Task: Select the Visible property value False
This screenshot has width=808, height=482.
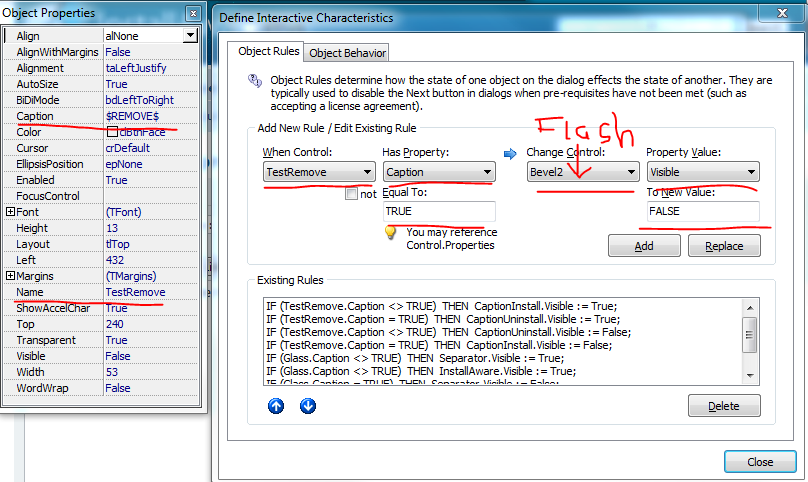Action: [118, 356]
